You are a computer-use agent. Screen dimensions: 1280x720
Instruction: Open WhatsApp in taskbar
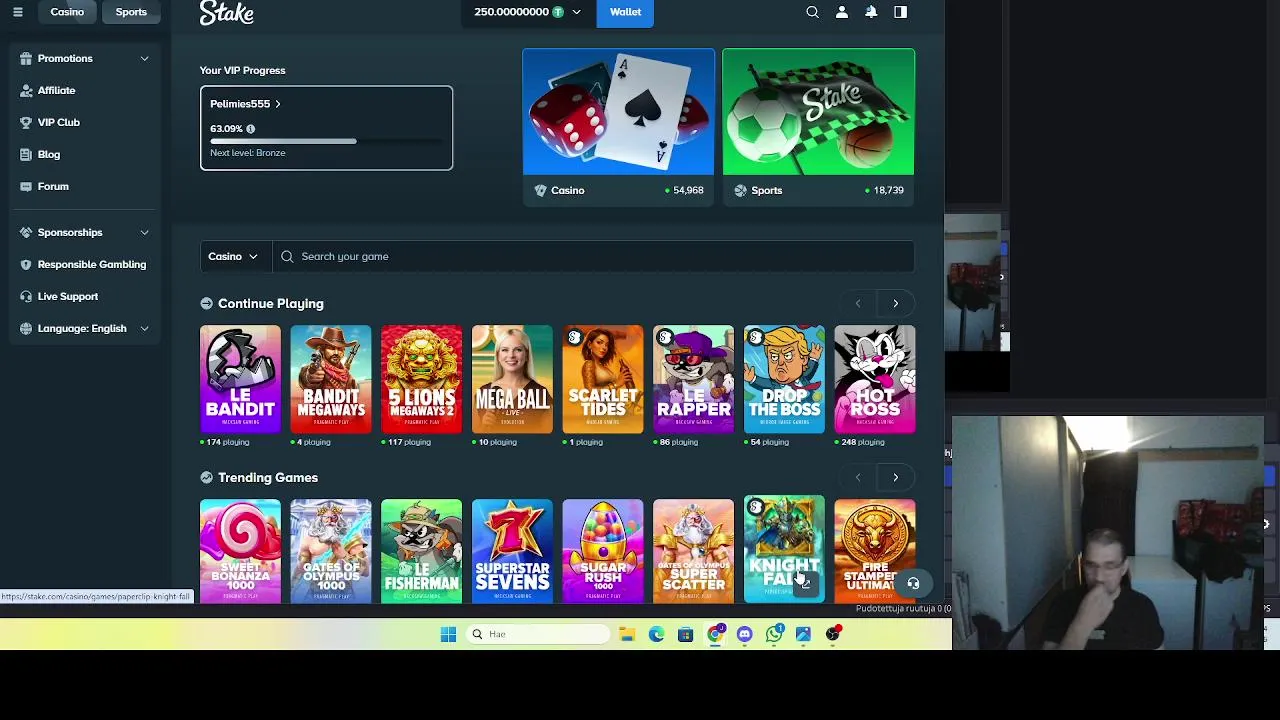point(774,634)
